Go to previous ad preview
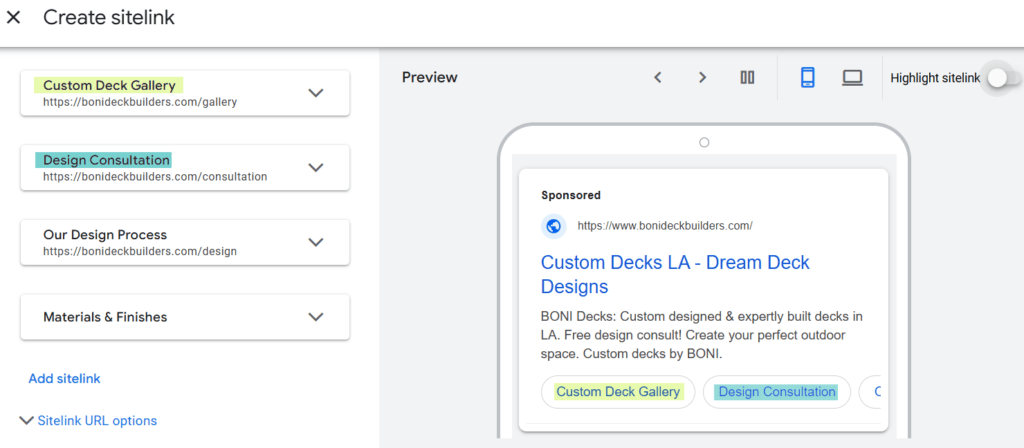 pyautogui.click(x=658, y=78)
